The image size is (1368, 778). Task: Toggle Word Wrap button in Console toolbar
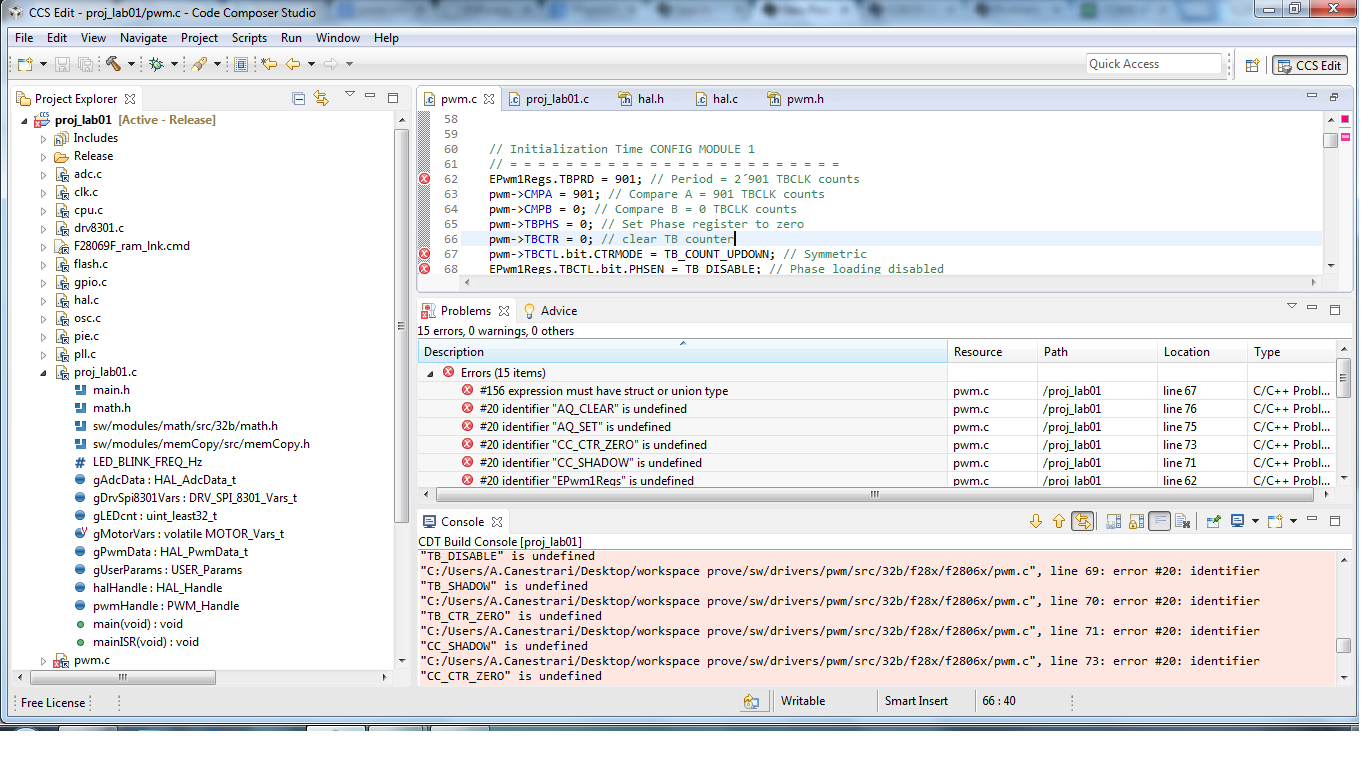(x=1159, y=521)
